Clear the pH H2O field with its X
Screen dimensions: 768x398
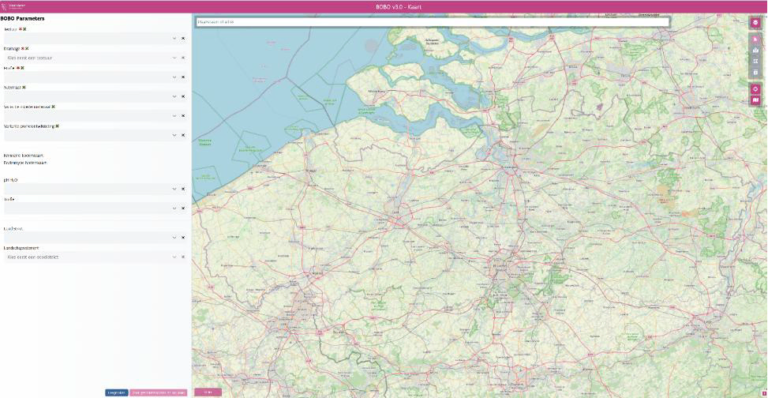point(183,189)
